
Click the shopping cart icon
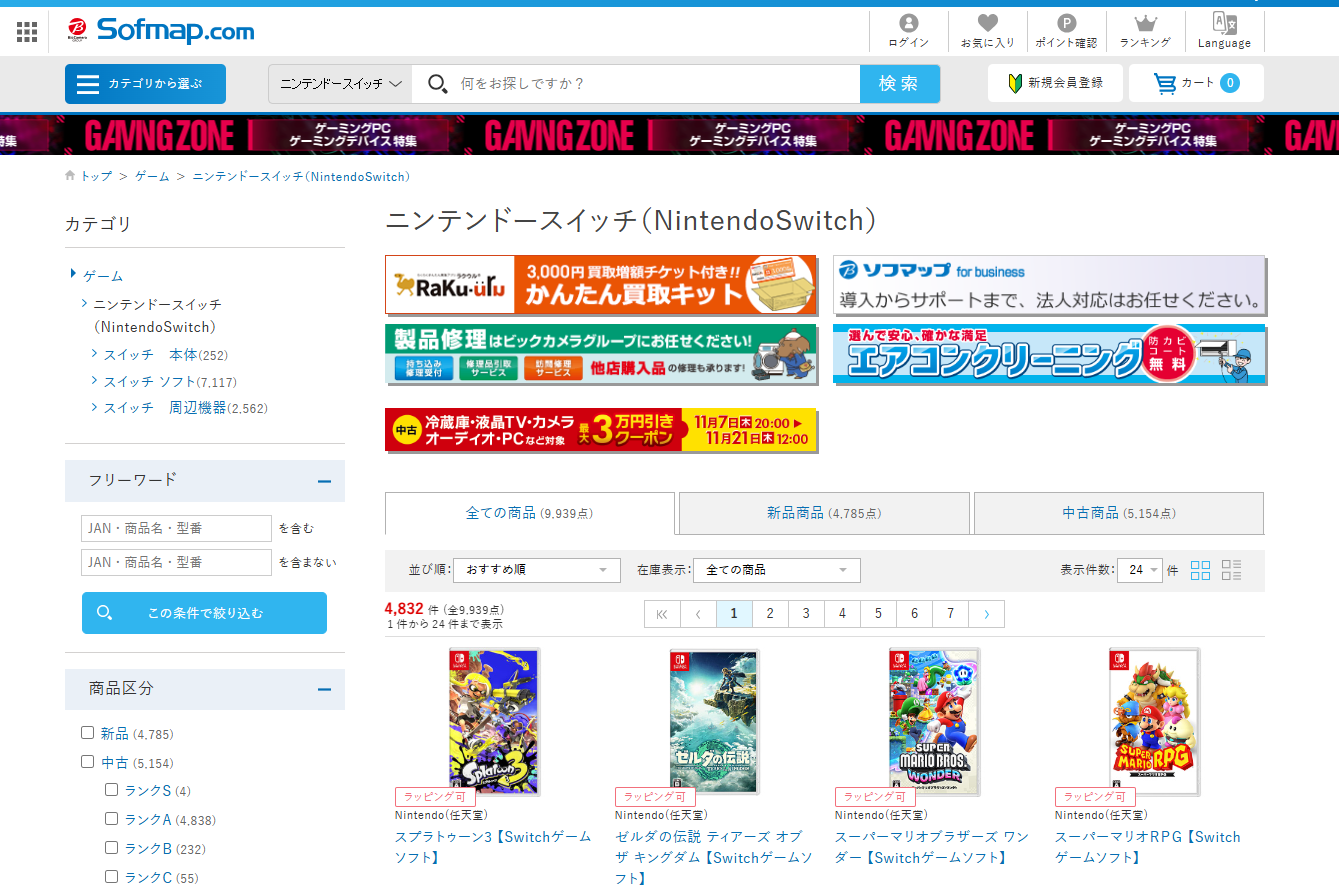[1165, 83]
